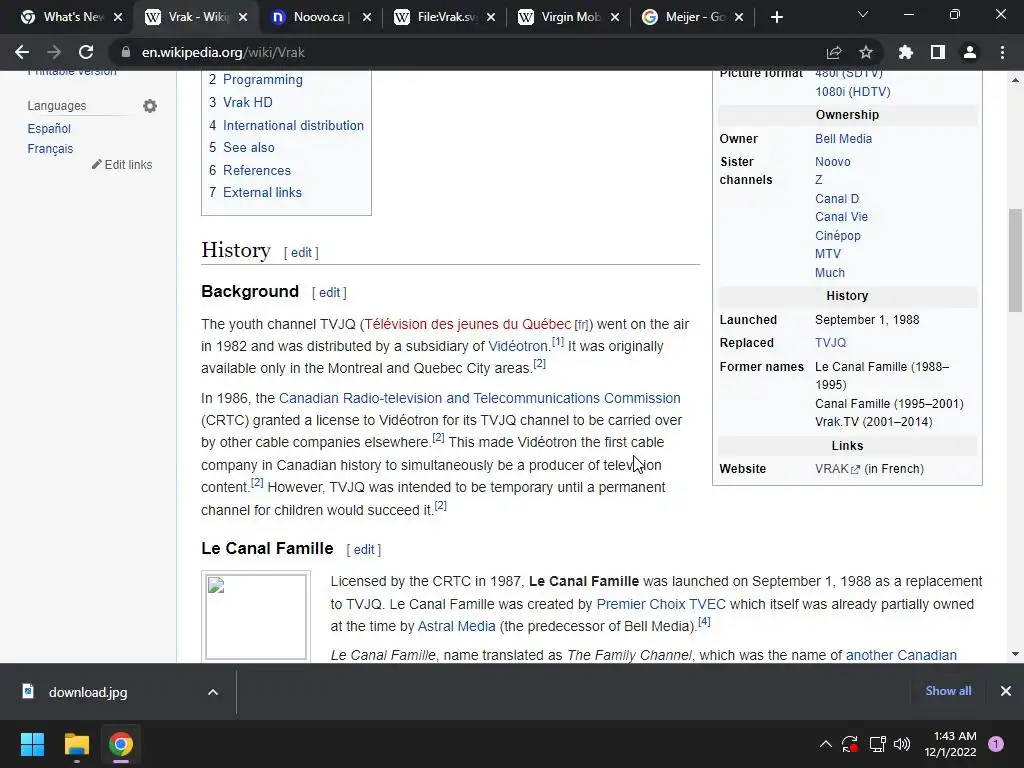1024x768 pixels.
Task: Jump to International distribution section
Action: tap(293, 125)
